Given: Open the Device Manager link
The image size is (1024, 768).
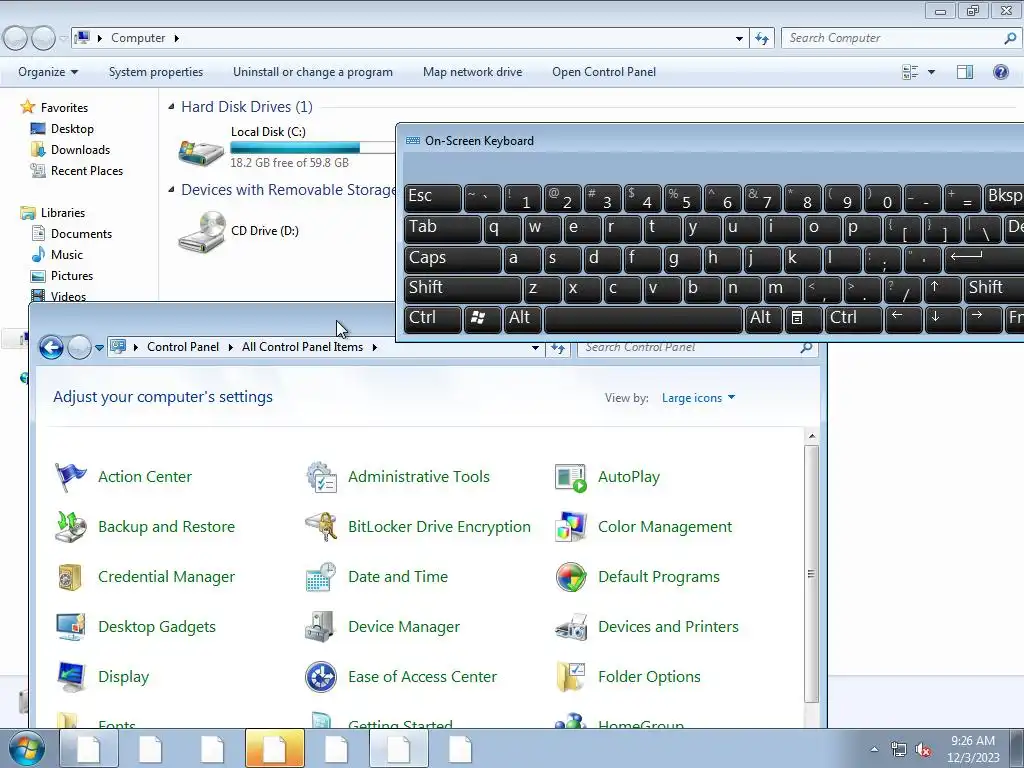Looking at the screenshot, I should [x=404, y=627].
